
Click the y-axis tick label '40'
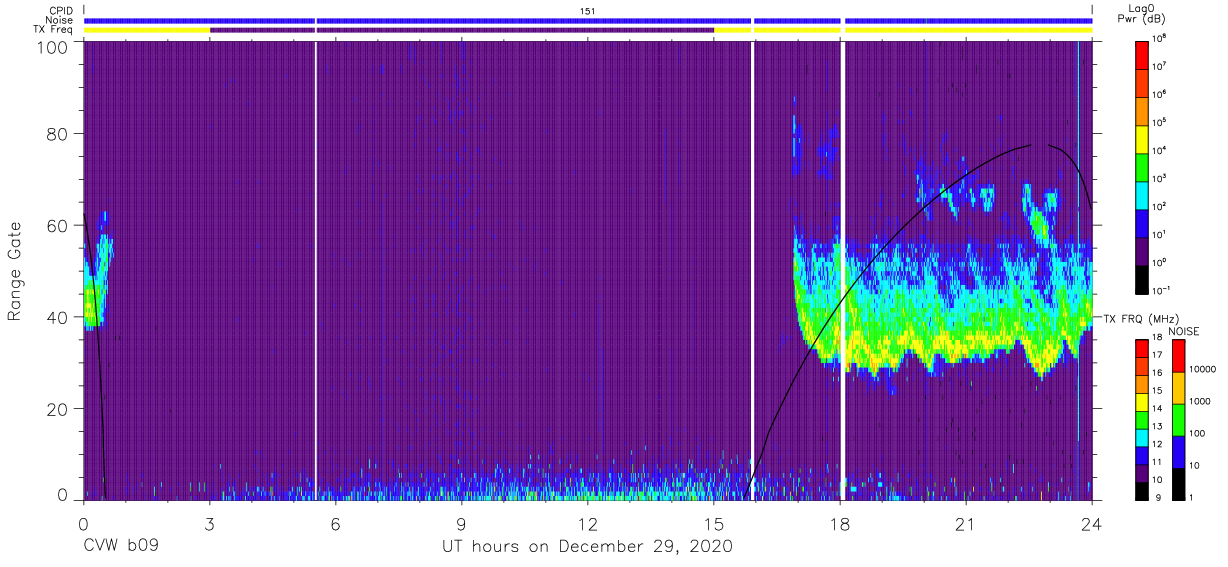[x=58, y=318]
